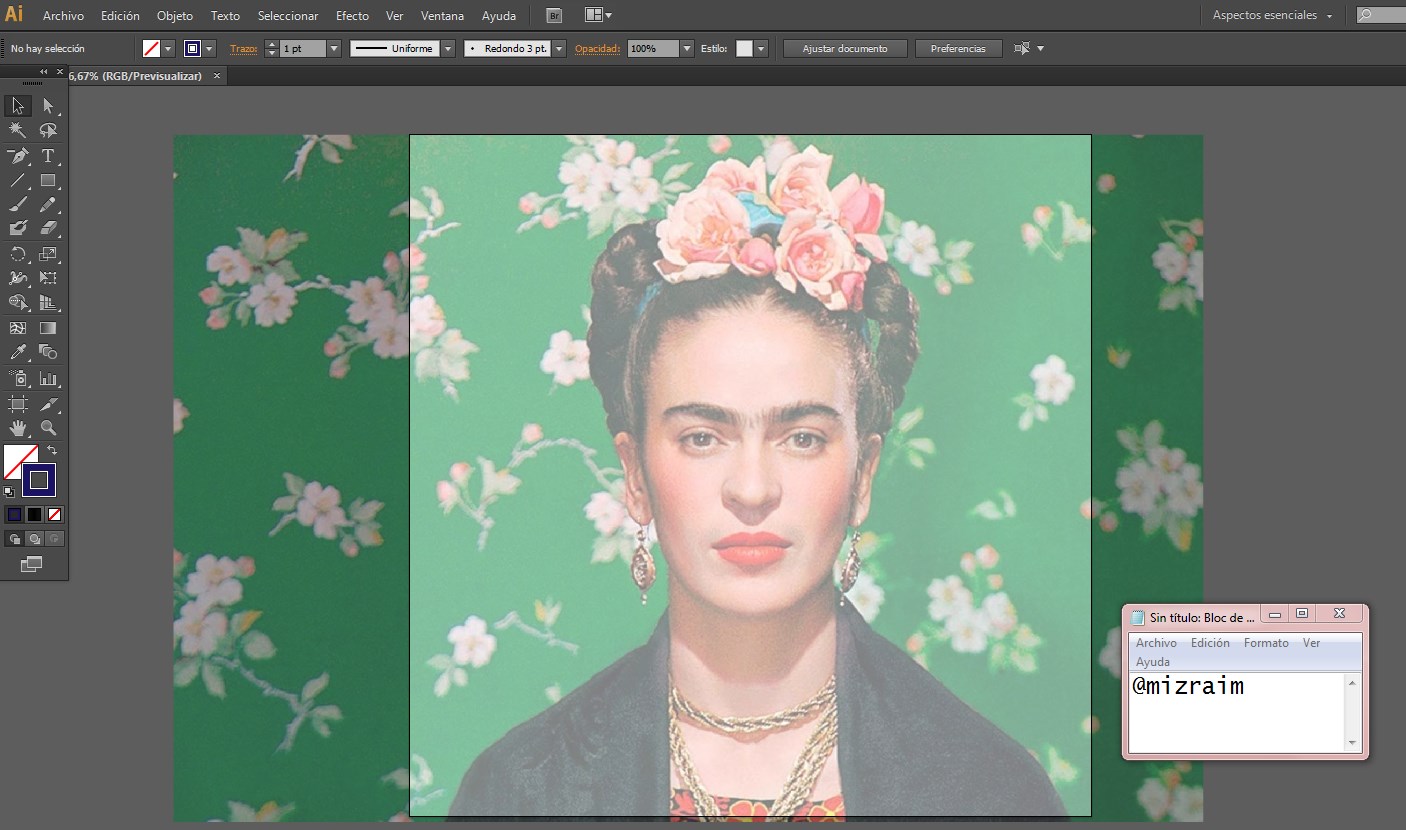The image size is (1406, 830).
Task: Select the Column Graph tool
Action: click(x=48, y=379)
